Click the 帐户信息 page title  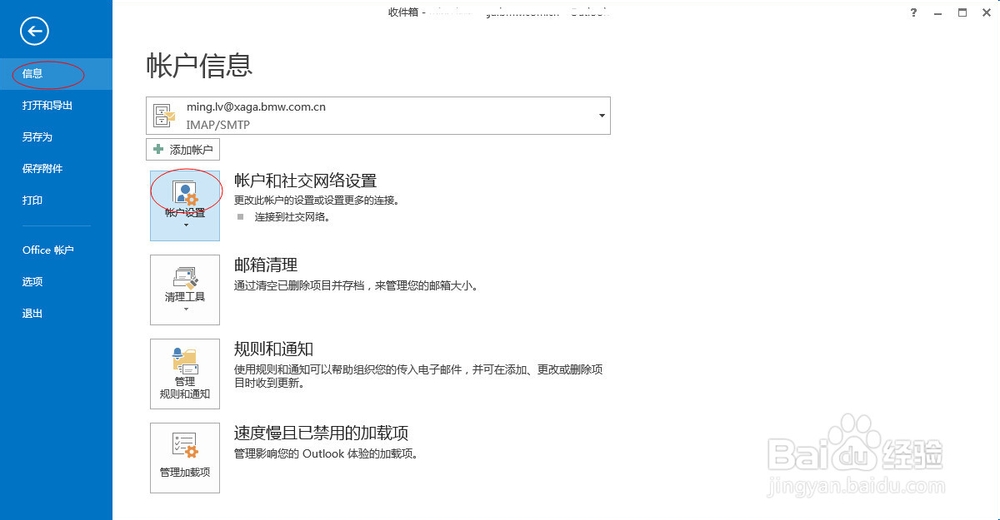click(200, 65)
